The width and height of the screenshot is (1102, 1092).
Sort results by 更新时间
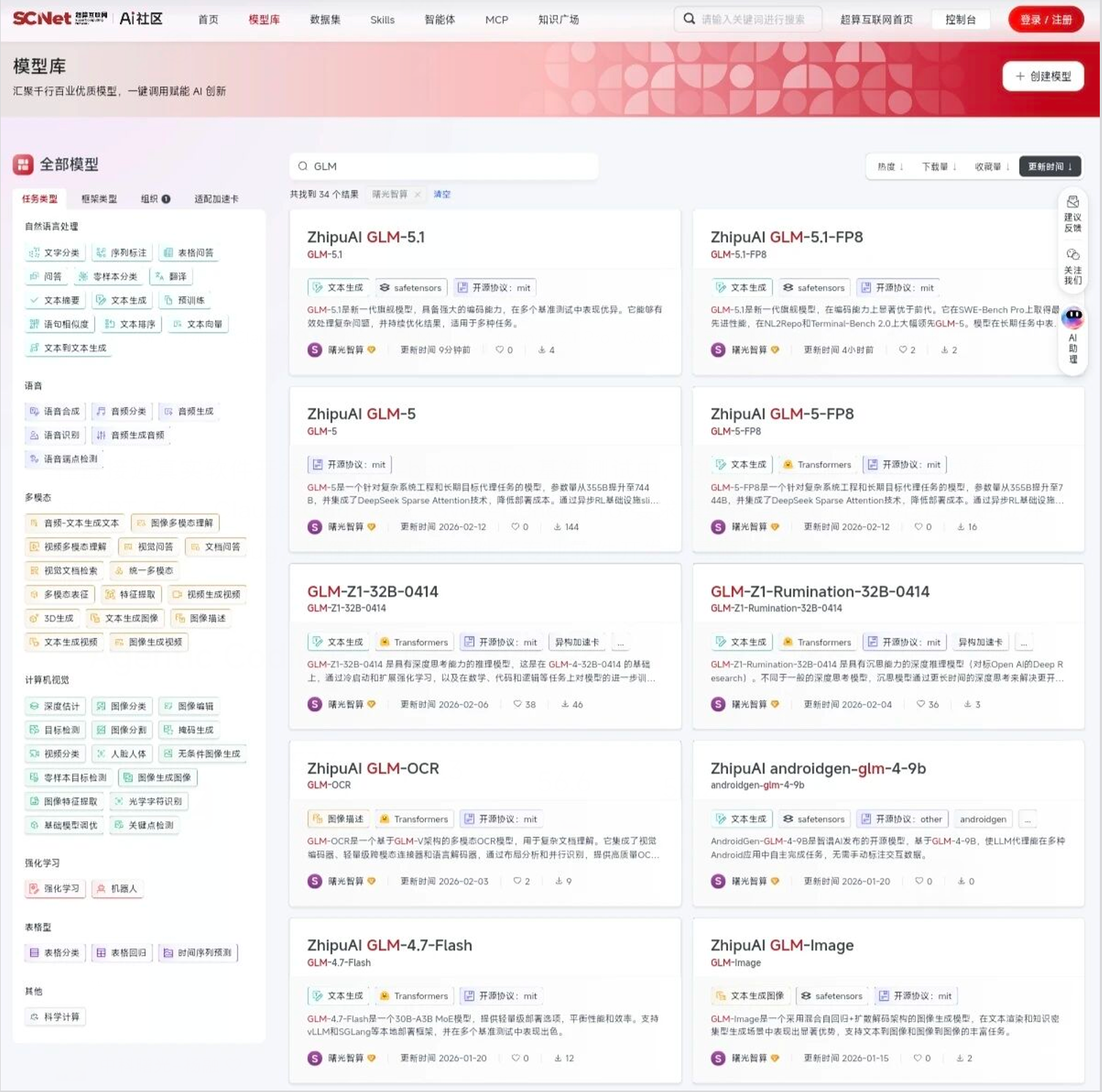tap(1049, 167)
